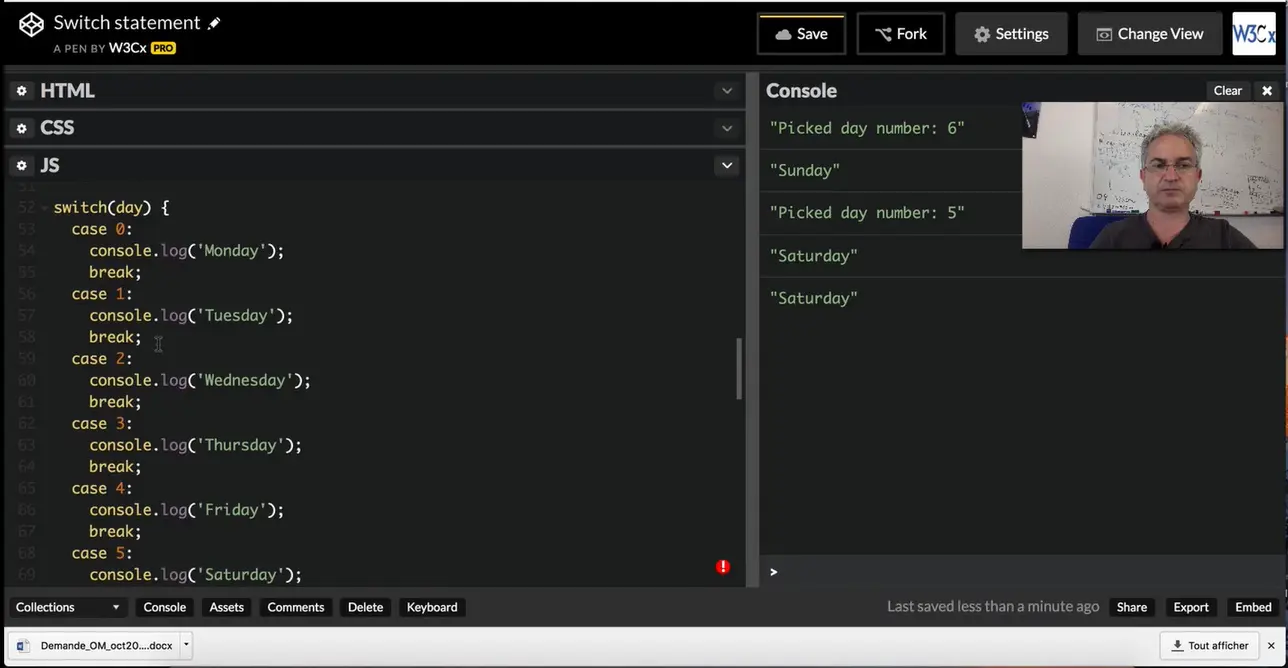Save the pen

(x=801, y=34)
